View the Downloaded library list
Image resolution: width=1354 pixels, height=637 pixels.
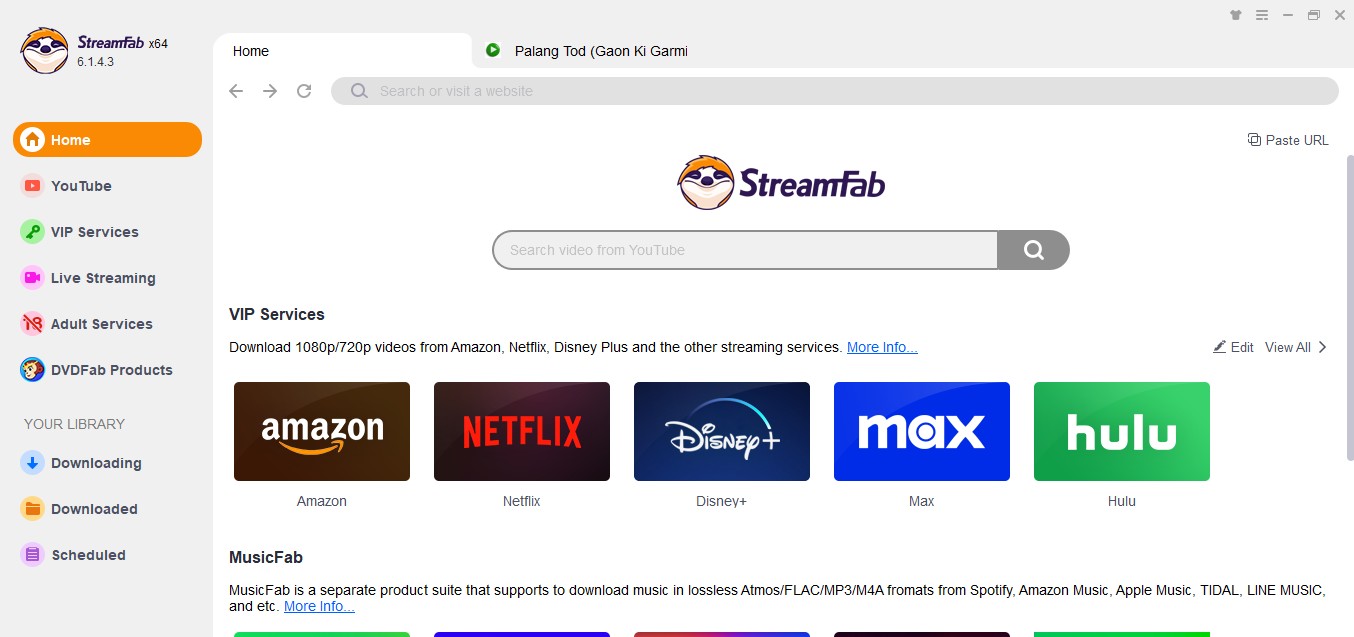point(107,509)
